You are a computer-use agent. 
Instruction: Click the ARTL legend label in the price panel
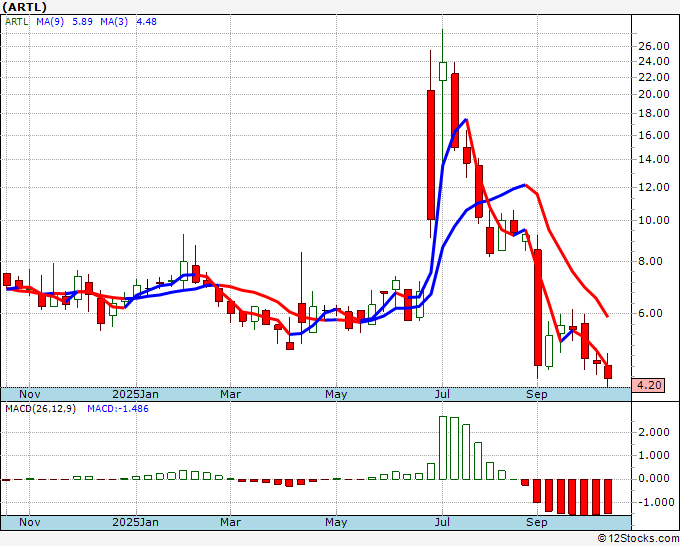point(17,21)
